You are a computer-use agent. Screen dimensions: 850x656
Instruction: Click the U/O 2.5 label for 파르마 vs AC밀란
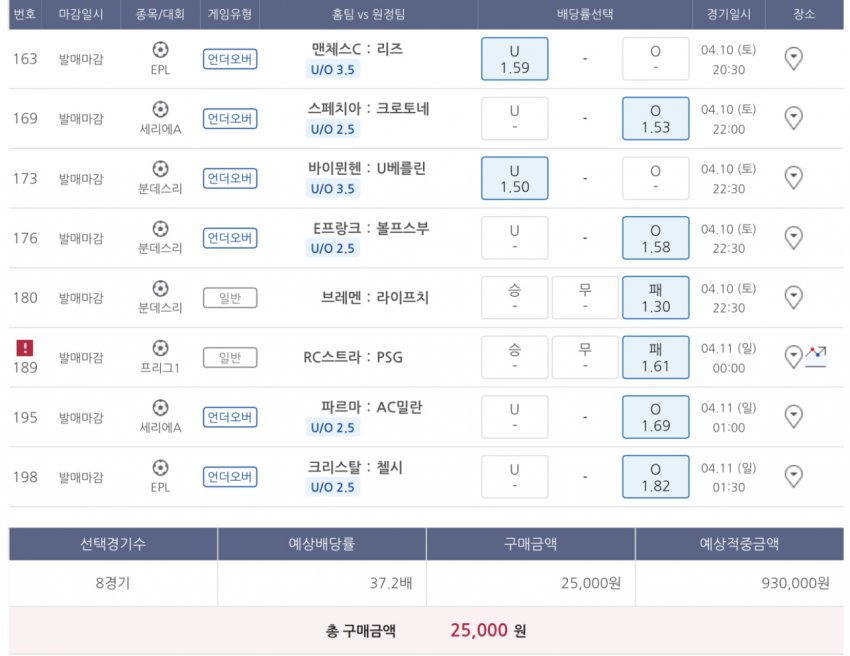[x=332, y=428]
